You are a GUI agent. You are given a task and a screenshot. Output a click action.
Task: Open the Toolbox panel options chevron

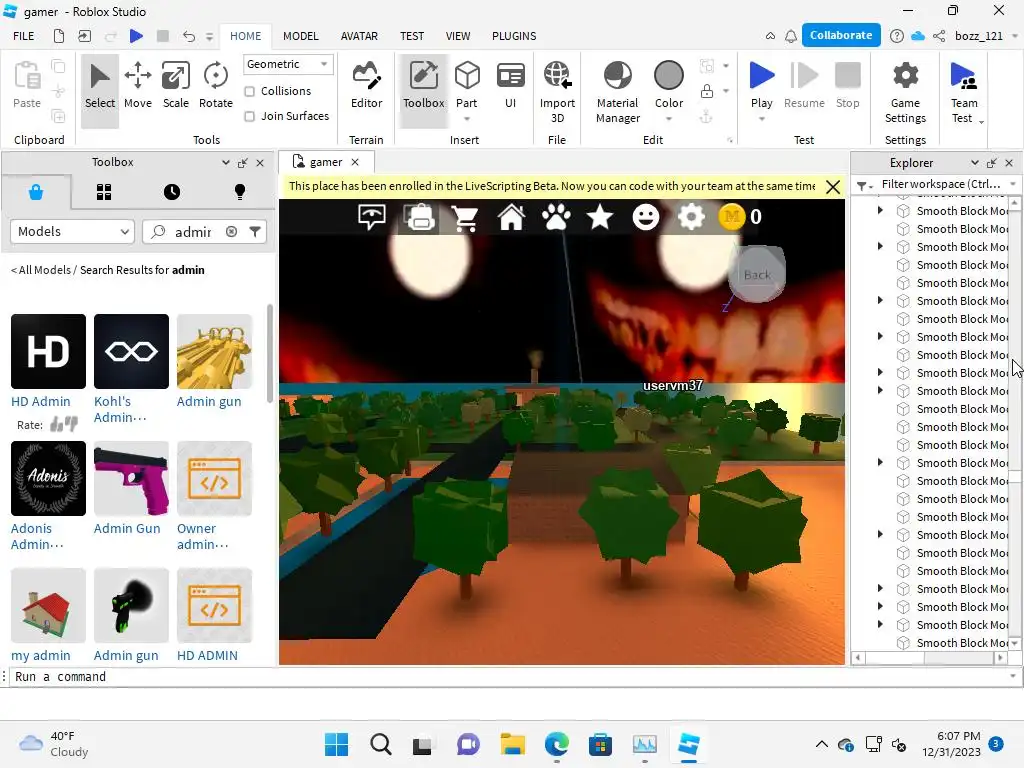pos(226,163)
